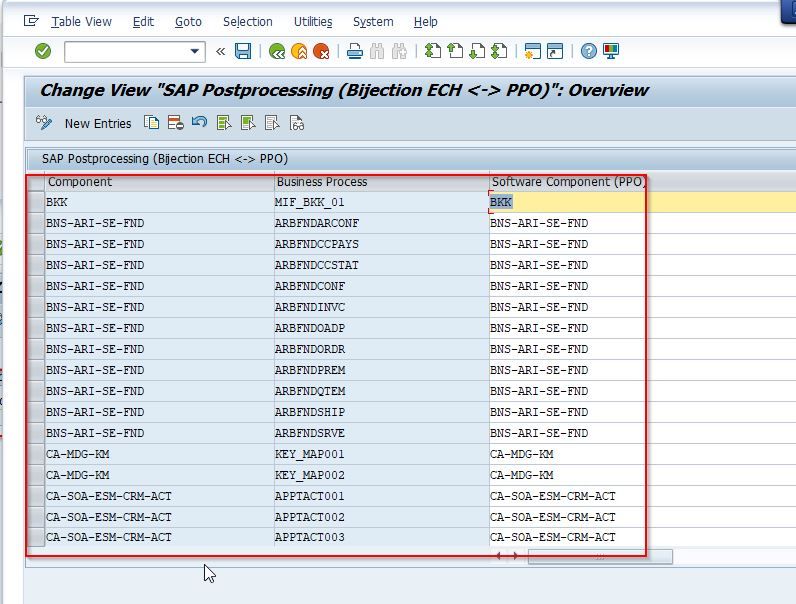
Task: Open Customize Local Layout monitor icon
Action: click(611, 51)
